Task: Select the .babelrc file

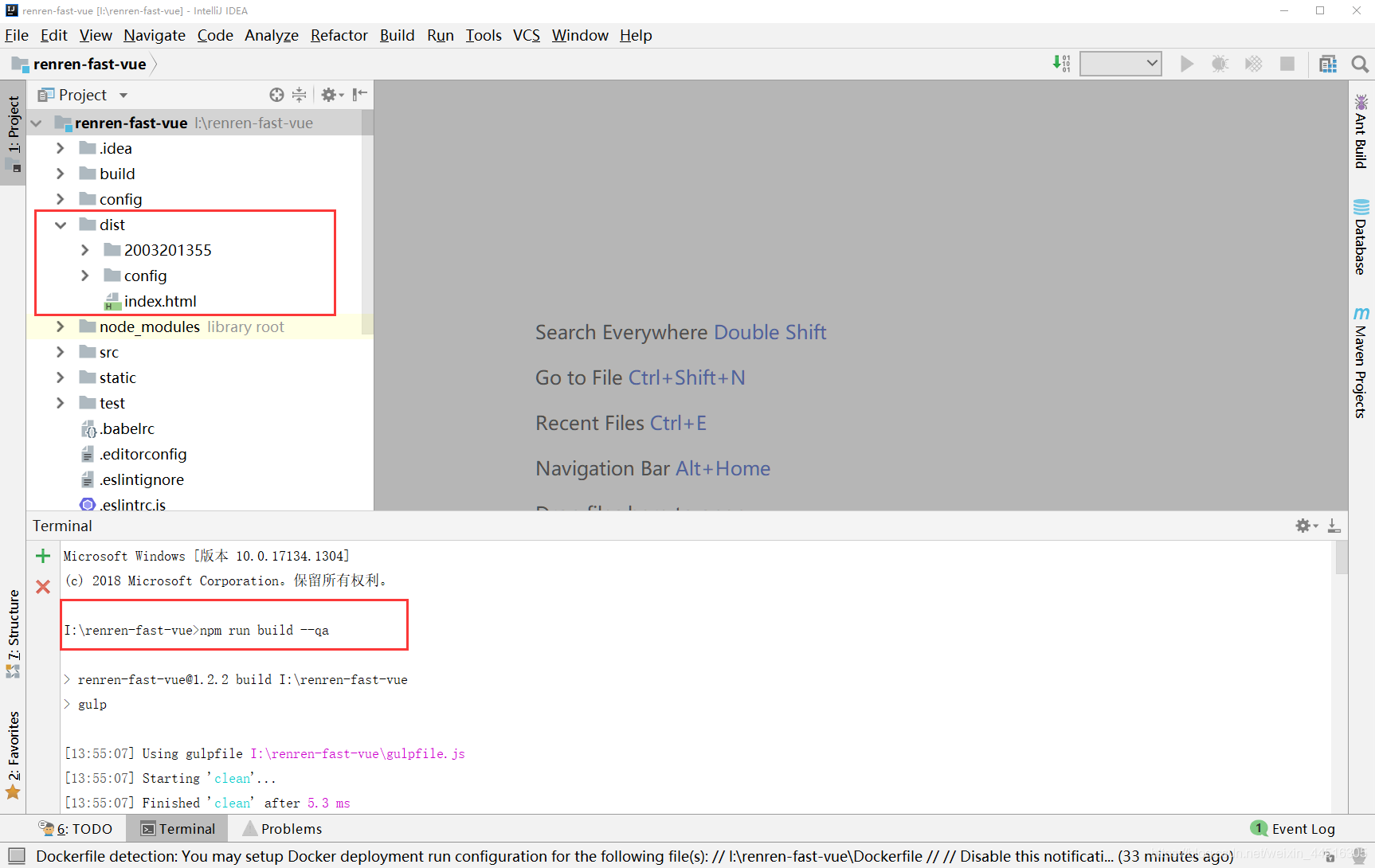Action: pyautogui.click(x=118, y=428)
